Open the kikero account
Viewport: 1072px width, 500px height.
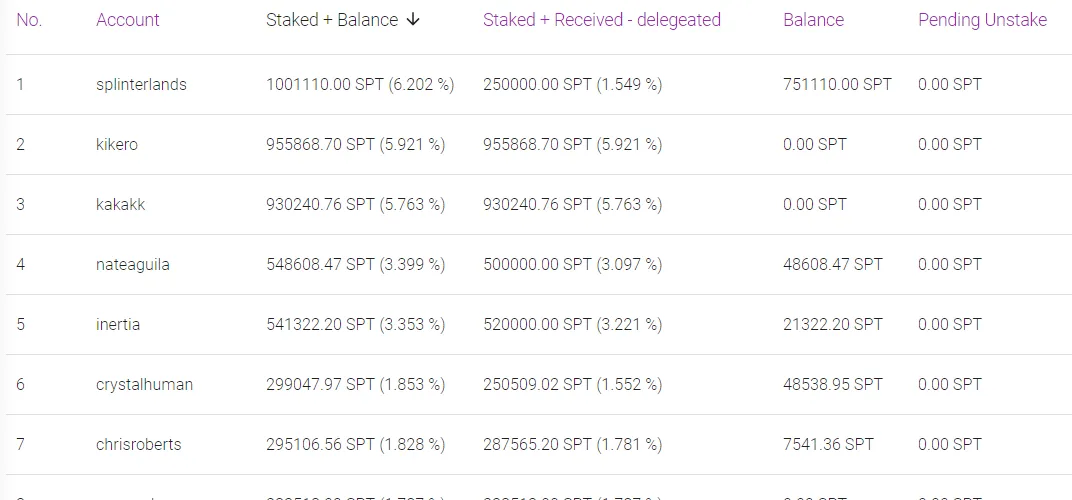click(117, 145)
